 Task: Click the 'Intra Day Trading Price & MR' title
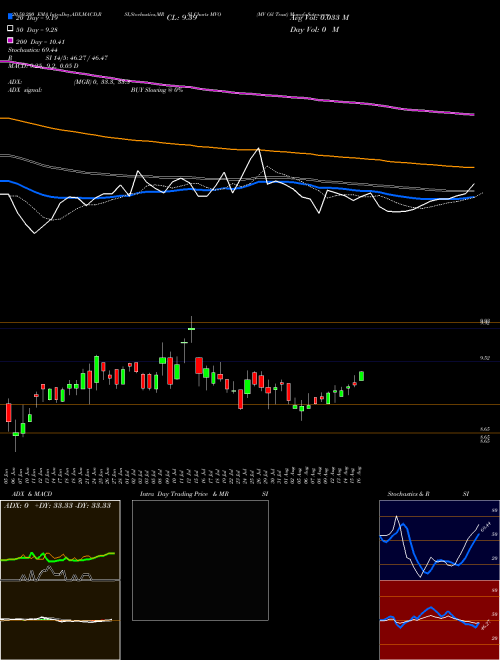click(x=184, y=494)
